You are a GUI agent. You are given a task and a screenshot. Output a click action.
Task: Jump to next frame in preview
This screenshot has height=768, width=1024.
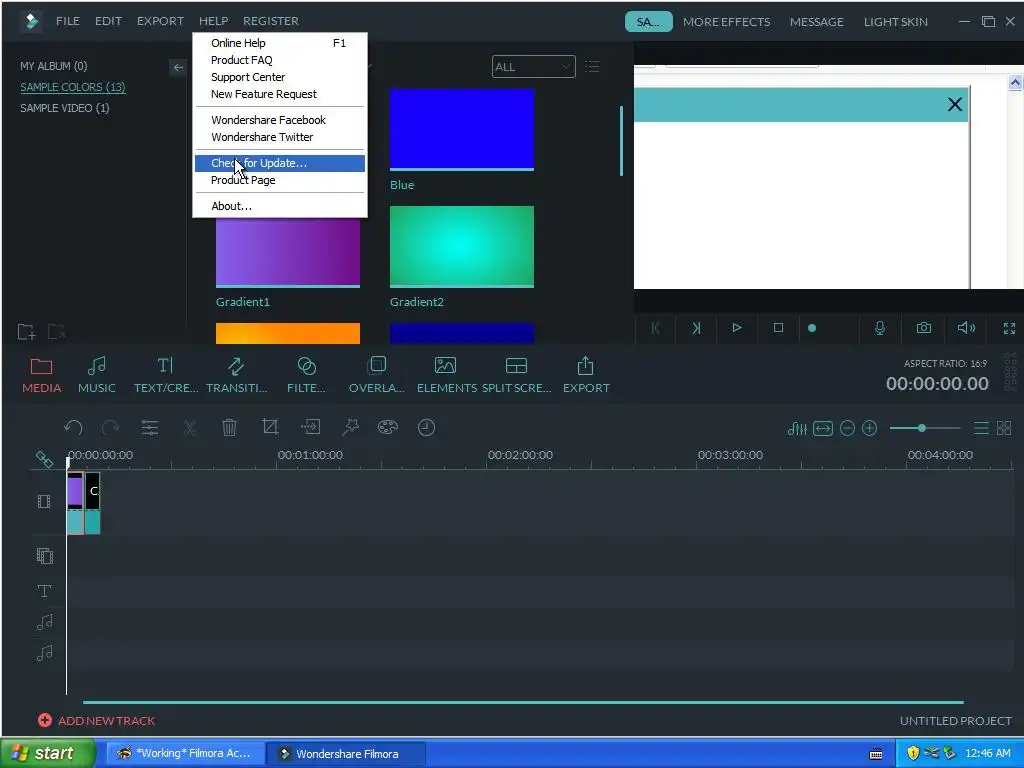click(x=696, y=328)
